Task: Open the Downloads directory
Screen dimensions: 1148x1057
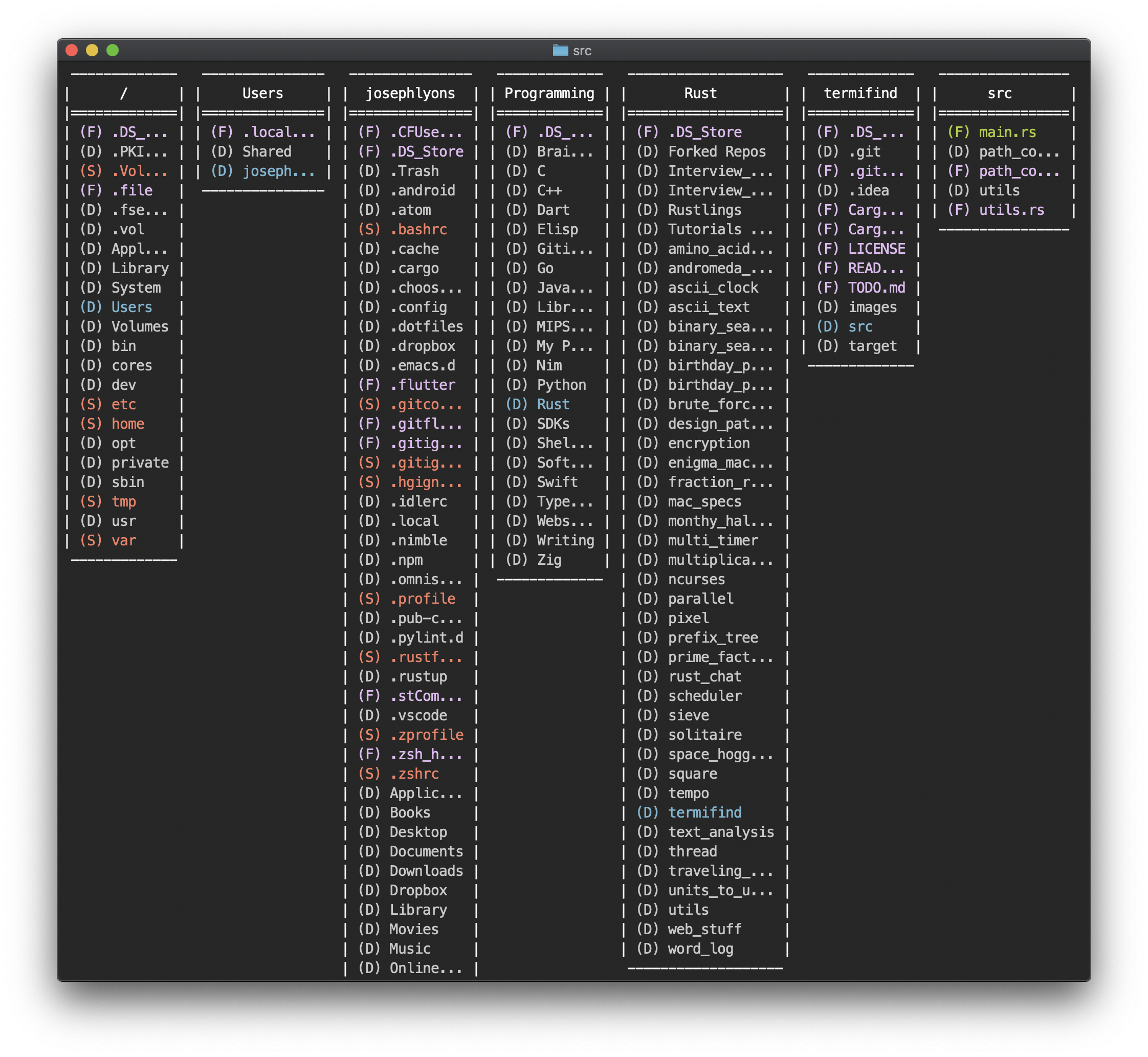Action: pyautogui.click(x=426, y=871)
